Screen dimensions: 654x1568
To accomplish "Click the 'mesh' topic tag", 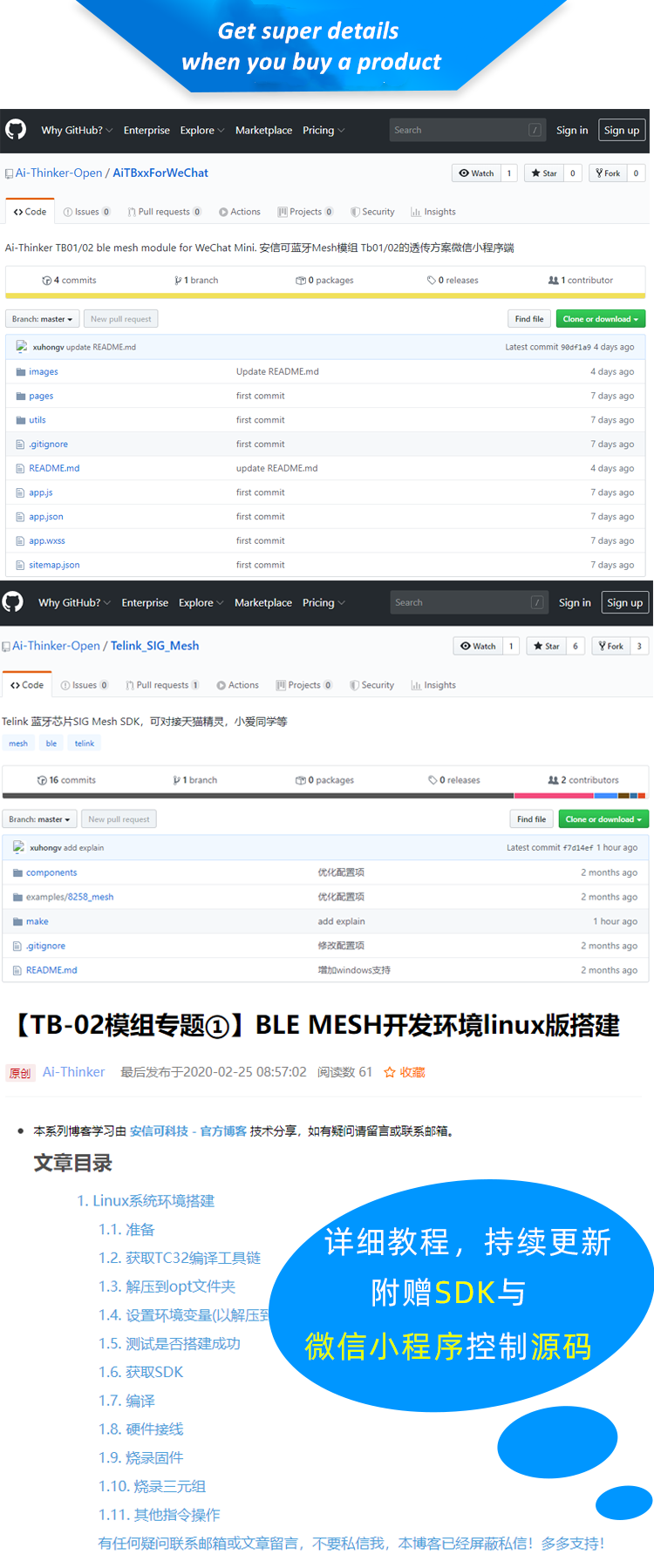I will coord(18,743).
